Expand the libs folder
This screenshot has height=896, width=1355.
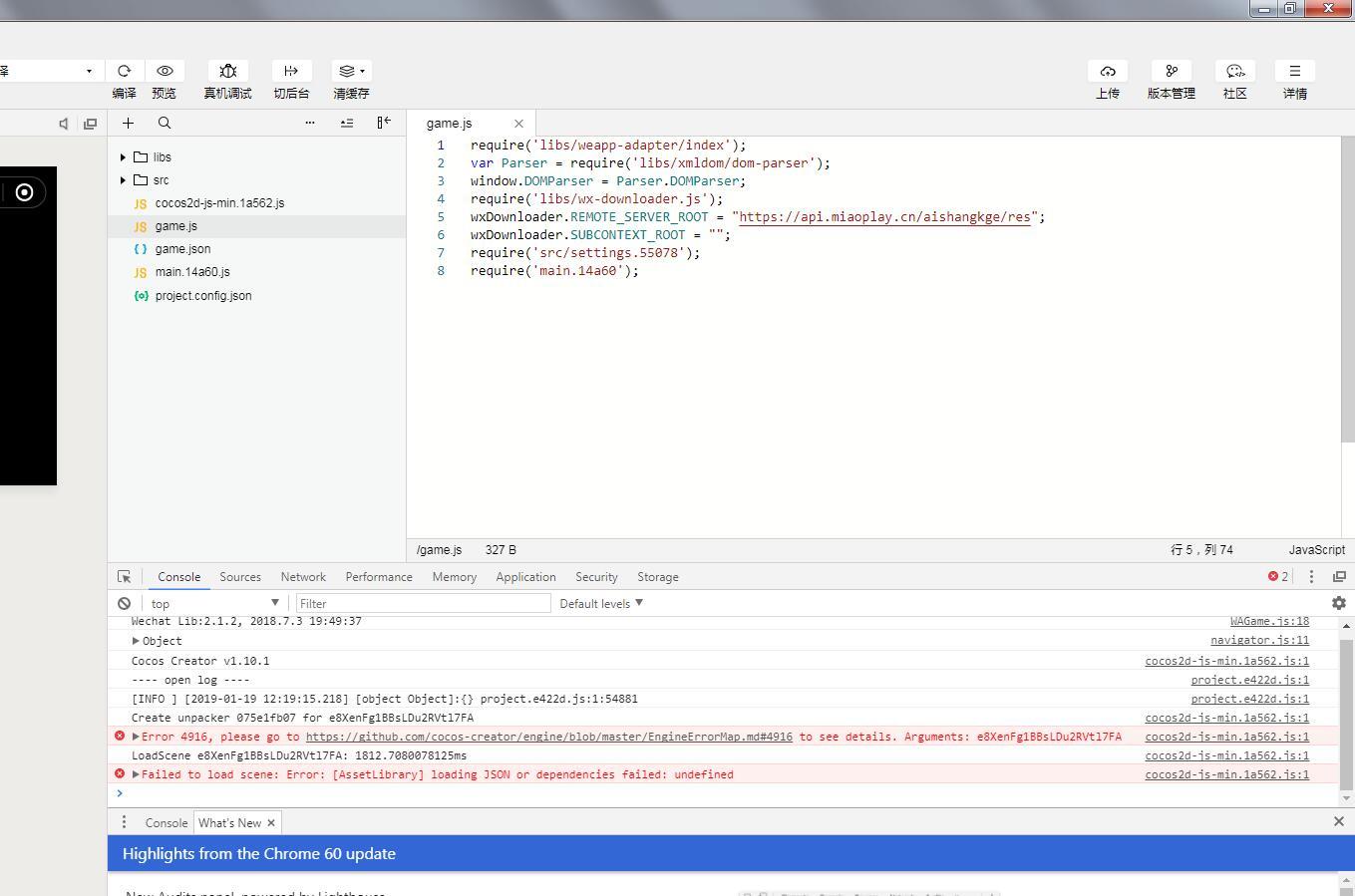(123, 157)
